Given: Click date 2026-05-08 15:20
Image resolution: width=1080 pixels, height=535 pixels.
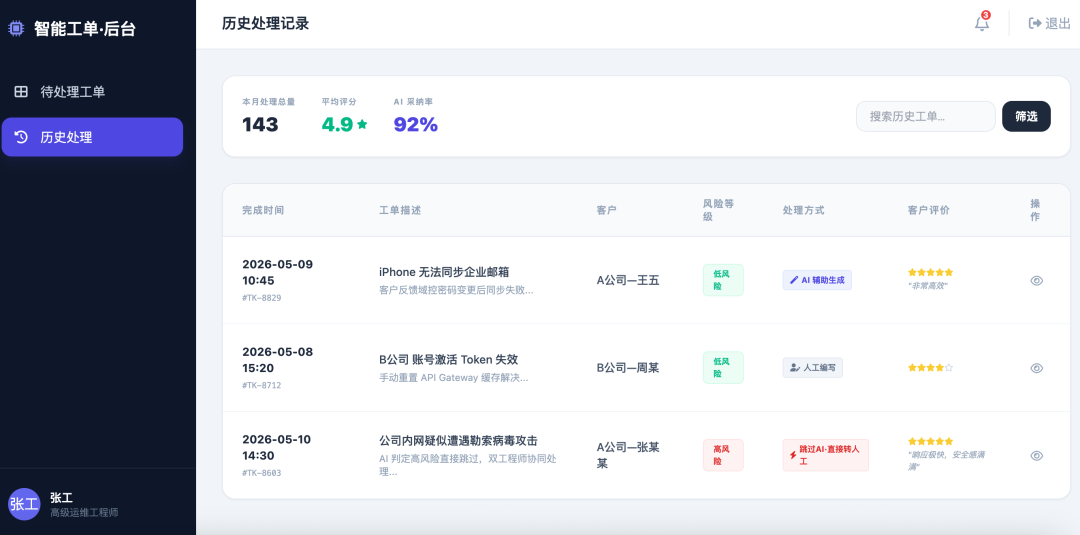Looking at the screenshot, I should pyautogui.click(x=277, y=359).
